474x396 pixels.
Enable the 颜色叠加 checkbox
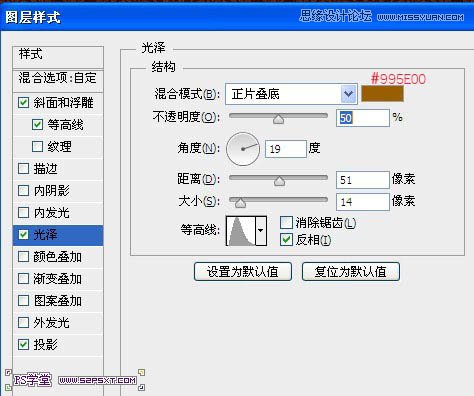pyautogui.click(x=23, y=257)
